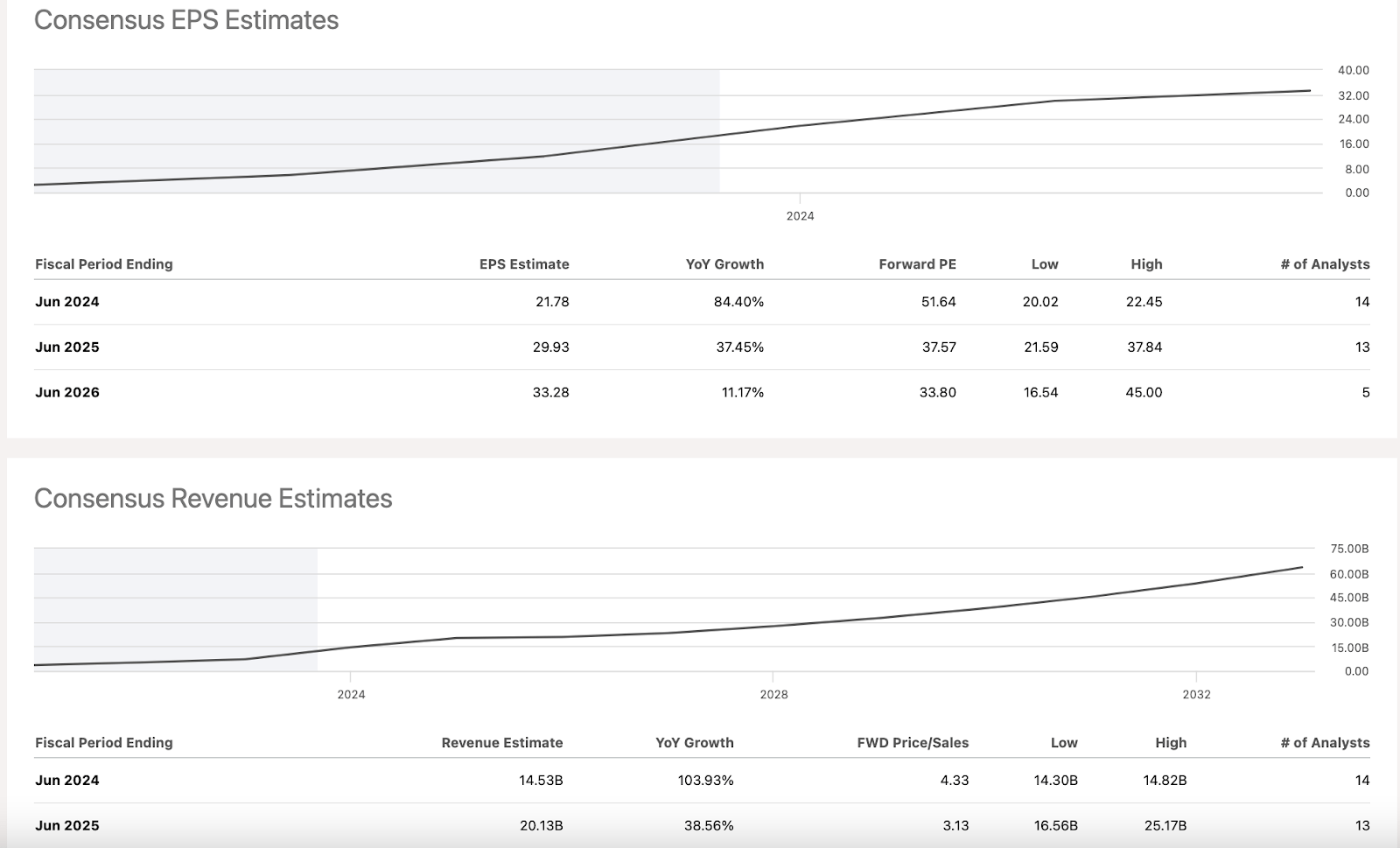Select the Jun 2026 EPS estimate row
This screenshot has height=848, width=1400.
(66, 392)
